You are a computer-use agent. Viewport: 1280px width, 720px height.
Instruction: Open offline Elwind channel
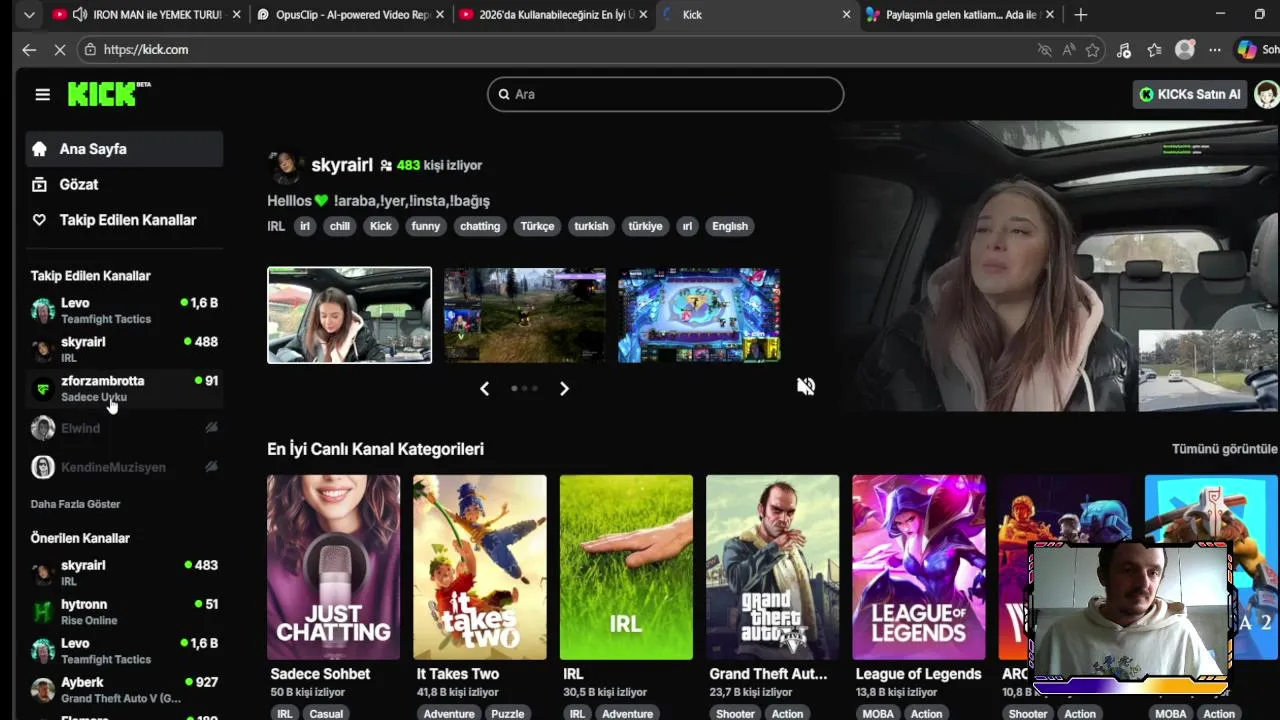point(124,428)
